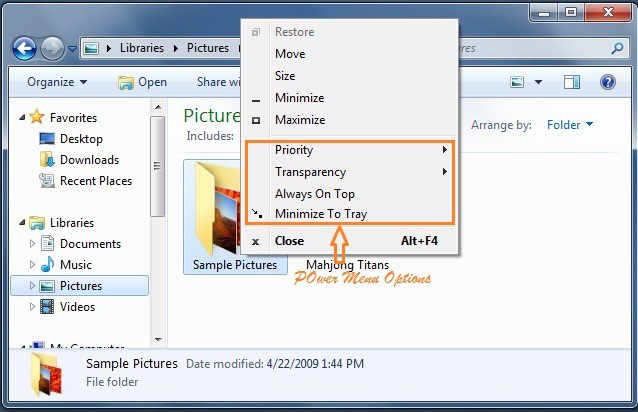Viewport: 638px width, 412px height.
Task: Select Pictures in Libraries tree
Action: (81, 286)
